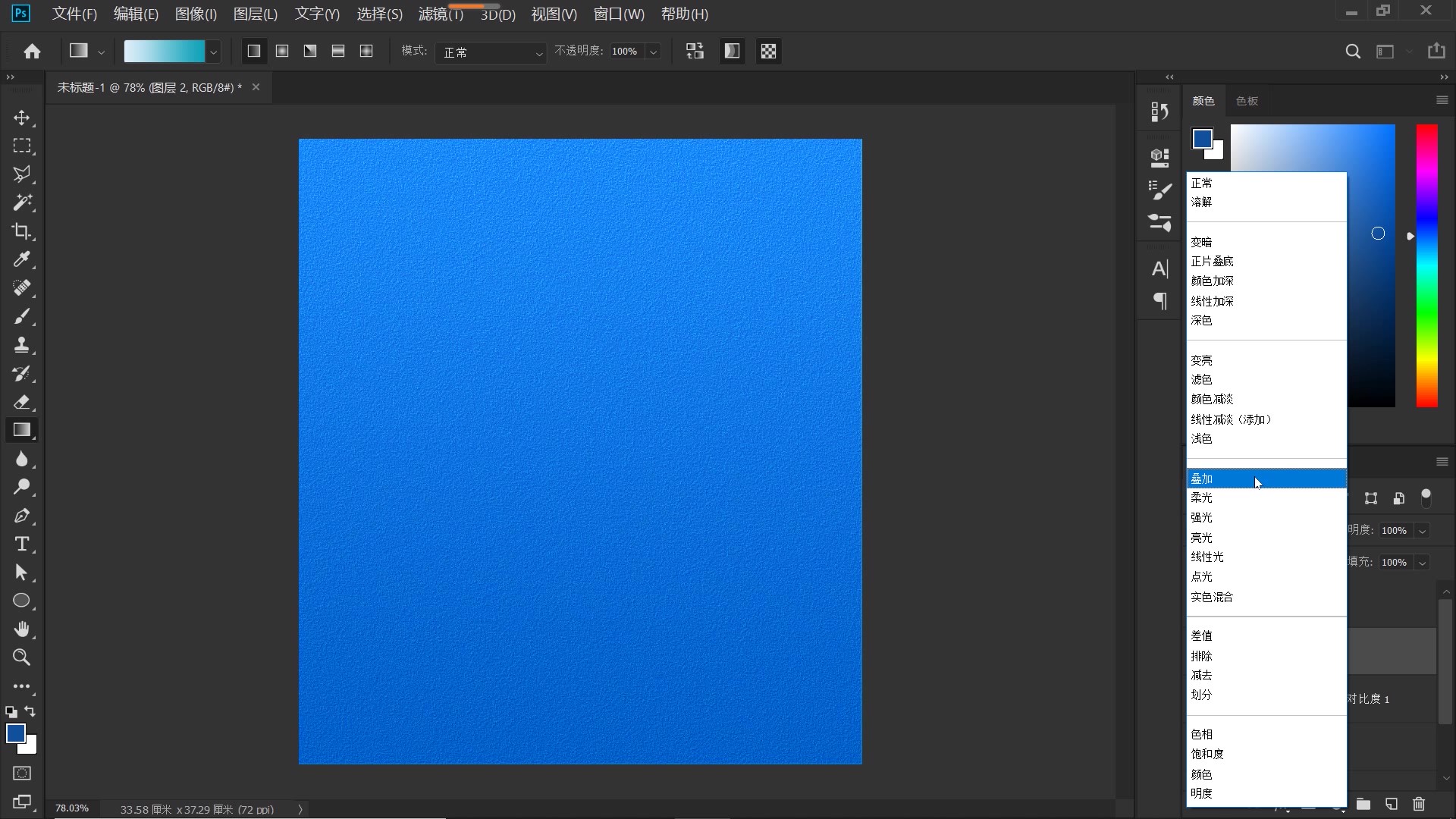Switch to the 色板 tab
This screenshot has width=1456, height=819.
coord(1247,101)
